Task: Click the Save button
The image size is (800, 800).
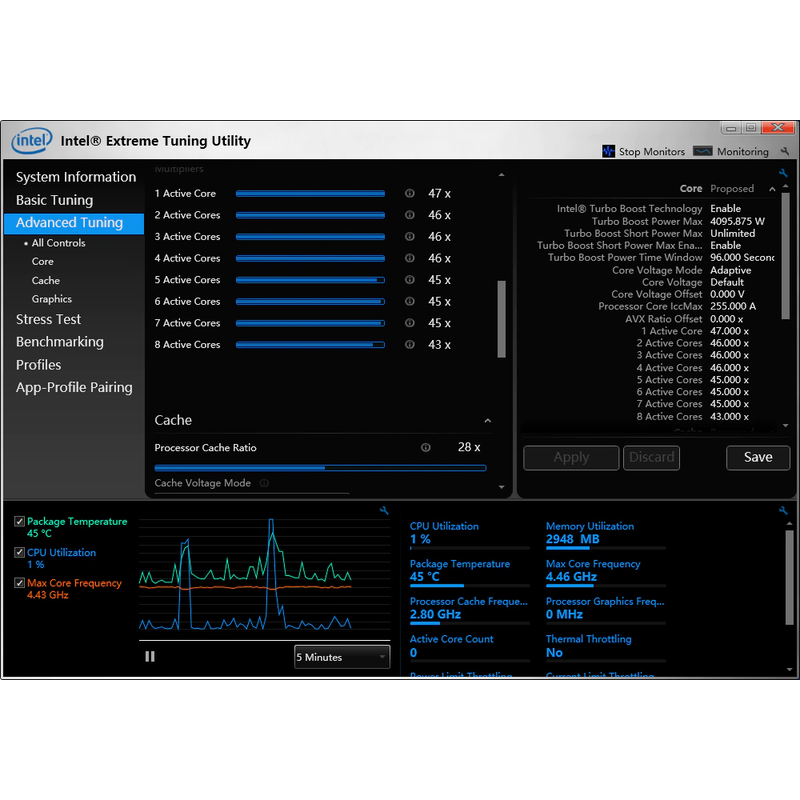Action: (758, 457)
